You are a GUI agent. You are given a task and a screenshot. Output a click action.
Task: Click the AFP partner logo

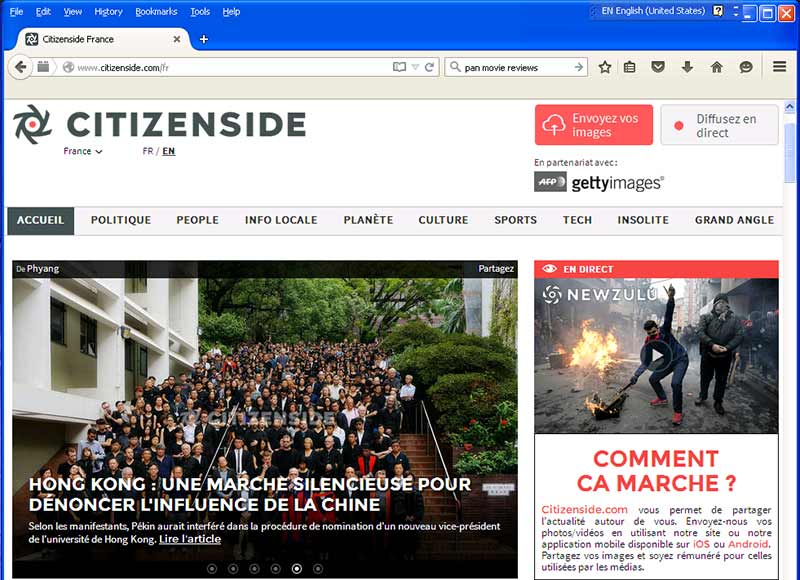tap(550, 182)
